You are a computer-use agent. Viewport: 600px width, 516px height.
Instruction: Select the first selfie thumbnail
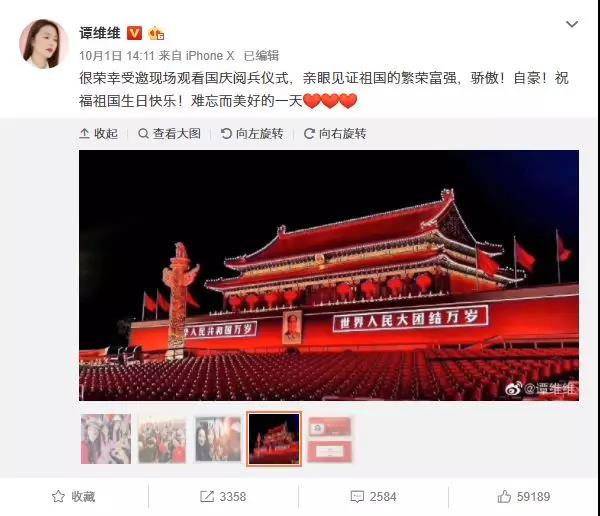[106, 439]
